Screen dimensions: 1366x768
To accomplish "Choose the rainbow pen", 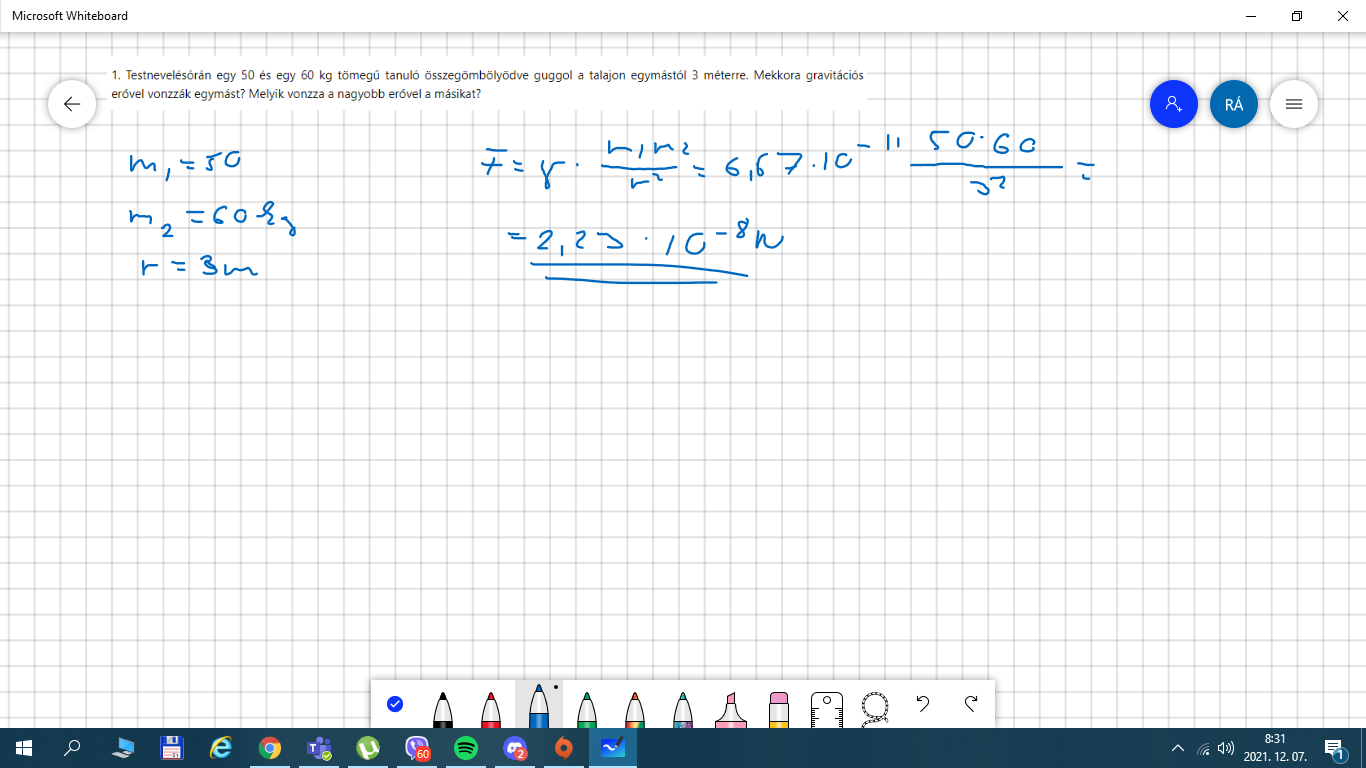I will 635,708.
